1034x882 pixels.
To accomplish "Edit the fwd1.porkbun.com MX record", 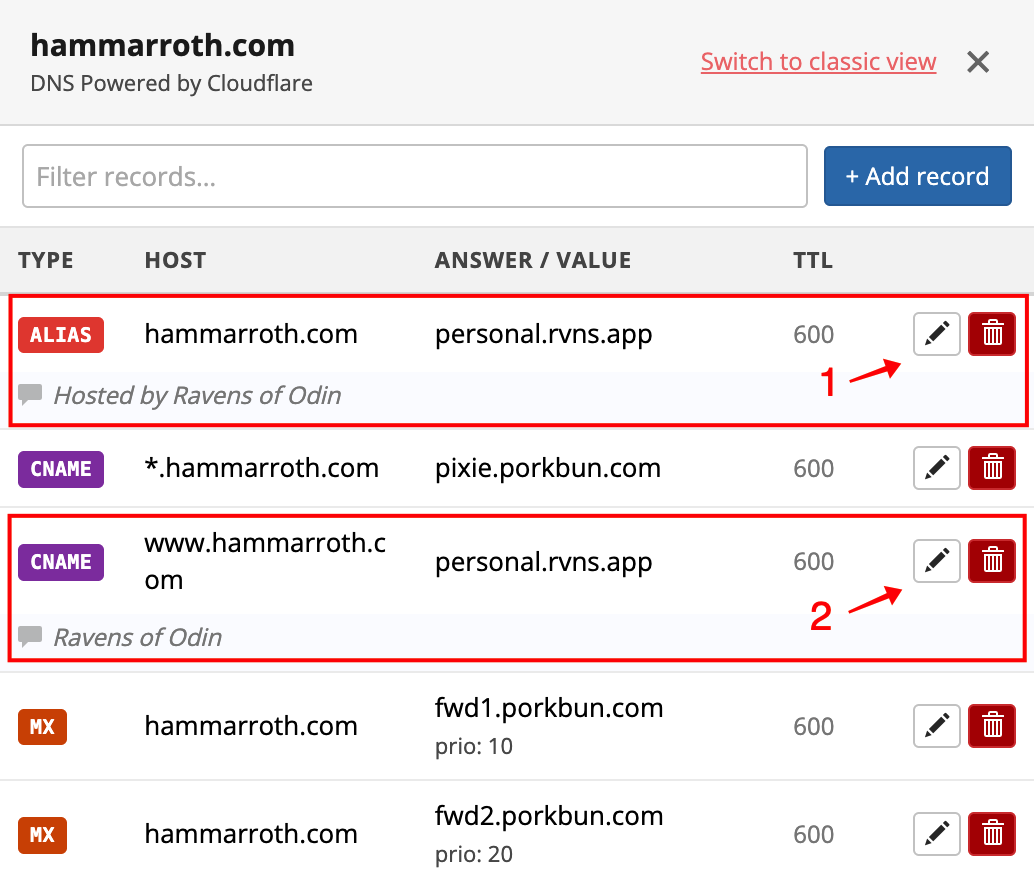I will (x=937, y=726).
